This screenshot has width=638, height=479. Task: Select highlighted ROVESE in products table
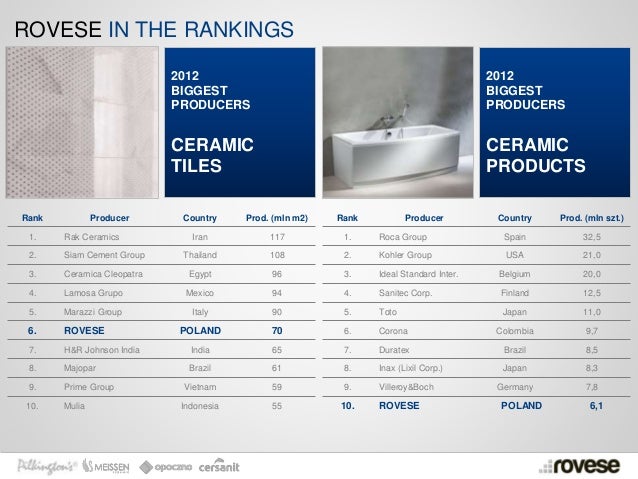point(399,406)
